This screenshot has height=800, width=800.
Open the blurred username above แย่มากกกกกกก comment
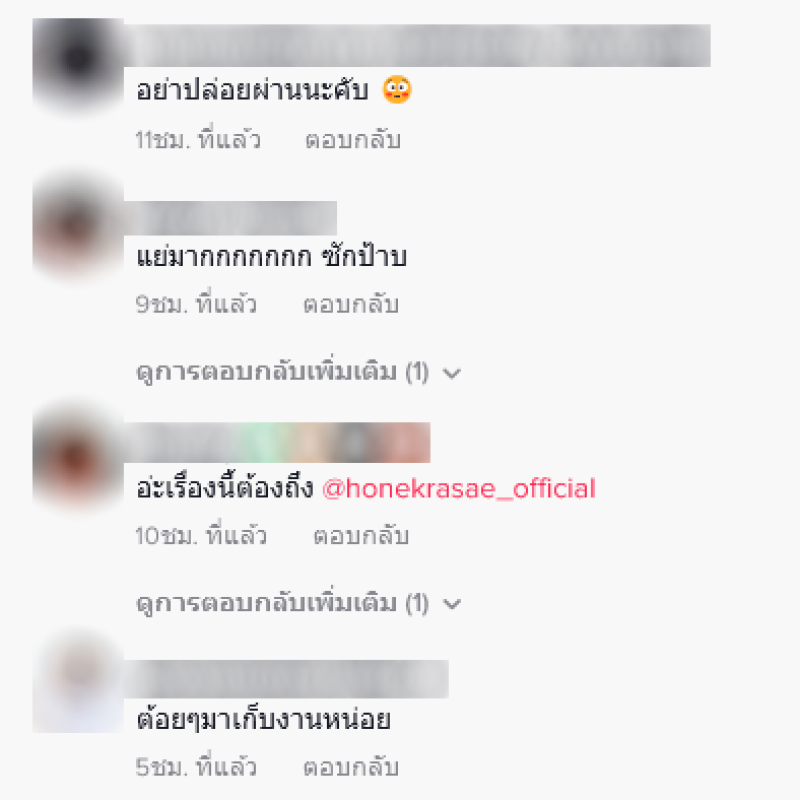230,218
